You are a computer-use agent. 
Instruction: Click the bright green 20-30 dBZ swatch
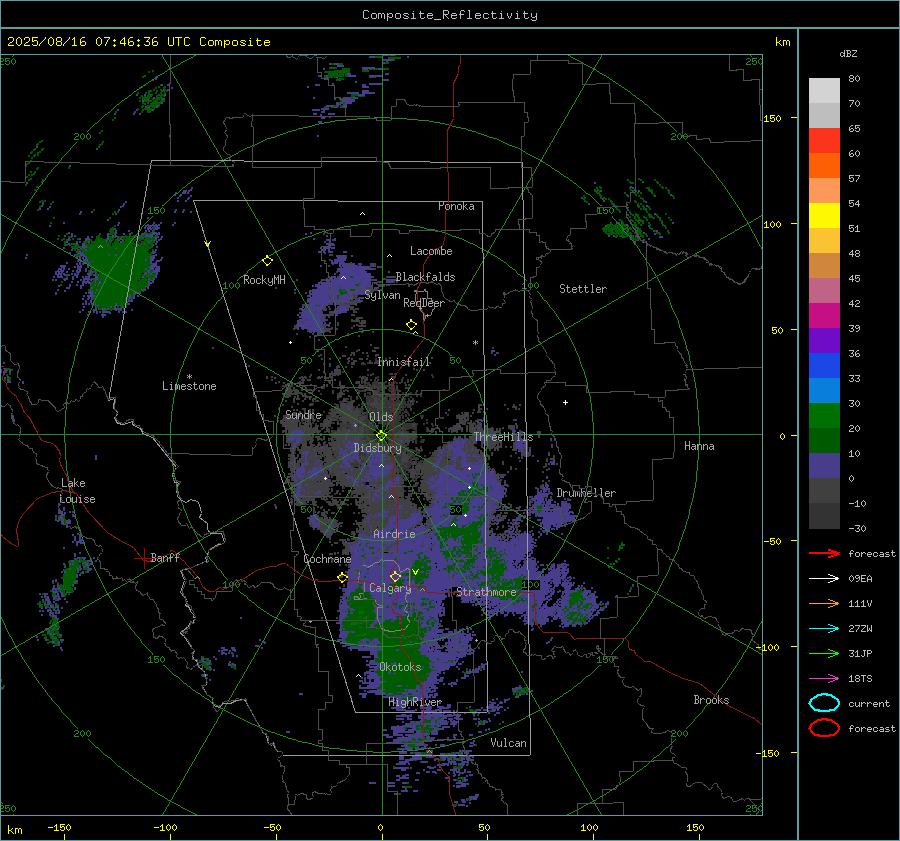[x=824, y=415]
